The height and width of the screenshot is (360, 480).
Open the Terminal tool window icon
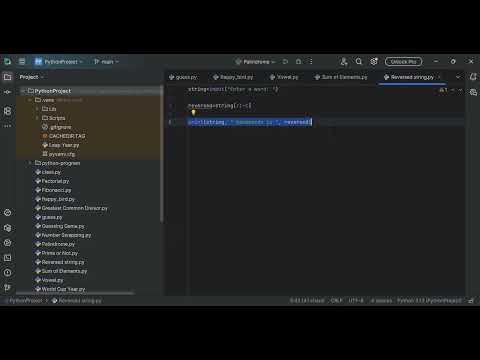click(x=7, y=258)
